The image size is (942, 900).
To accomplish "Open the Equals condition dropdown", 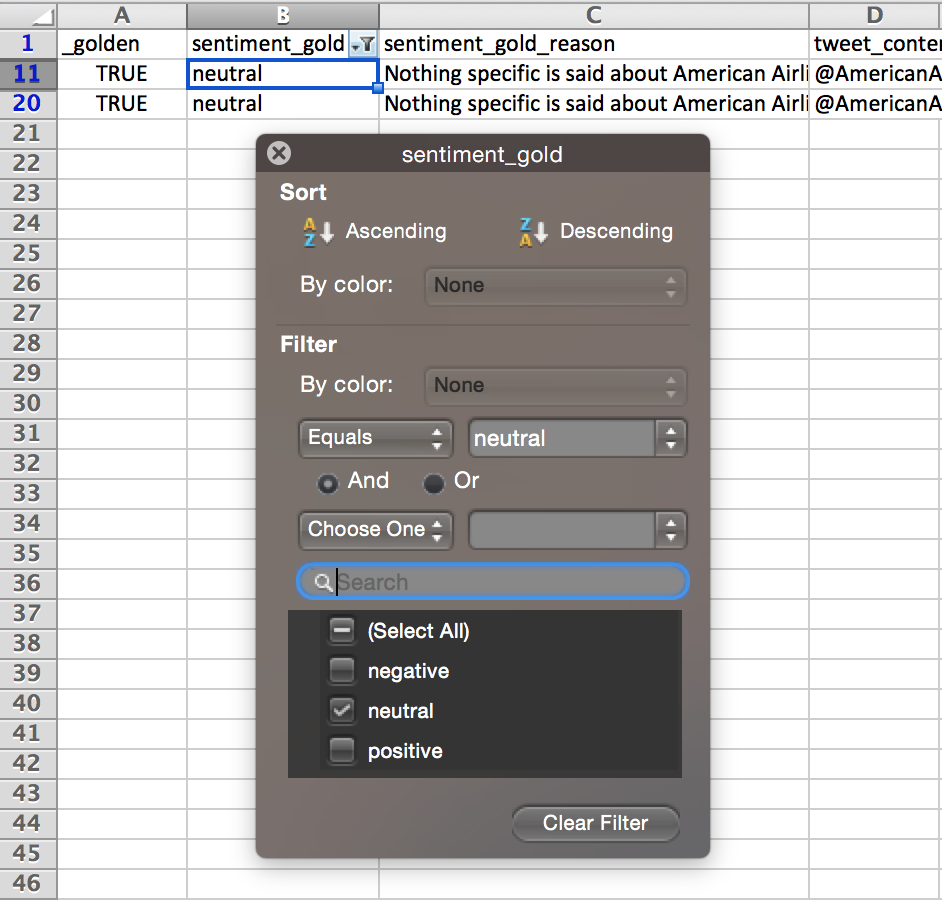I will [375, 438].
